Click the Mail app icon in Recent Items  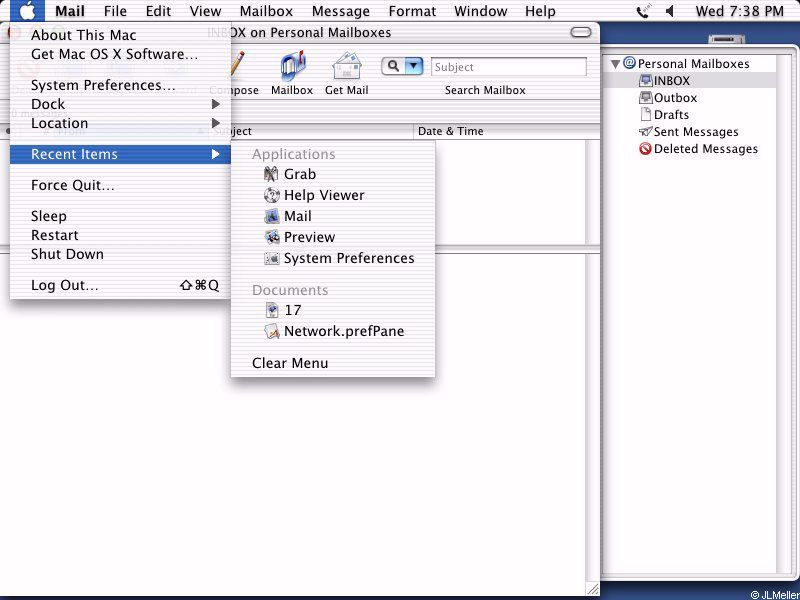271,216
